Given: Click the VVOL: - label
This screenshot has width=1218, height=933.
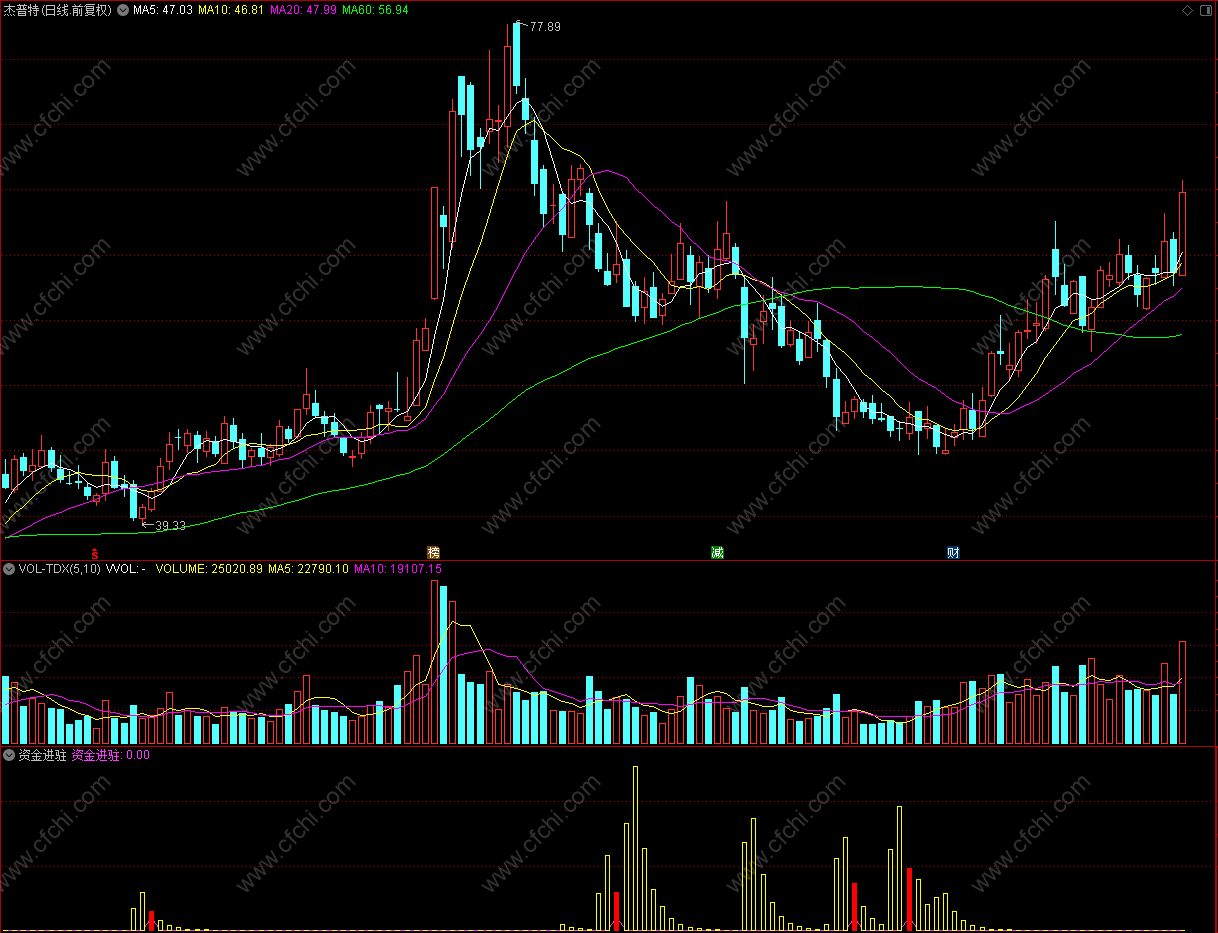Looking at the screenshot, I should point(126,569).
